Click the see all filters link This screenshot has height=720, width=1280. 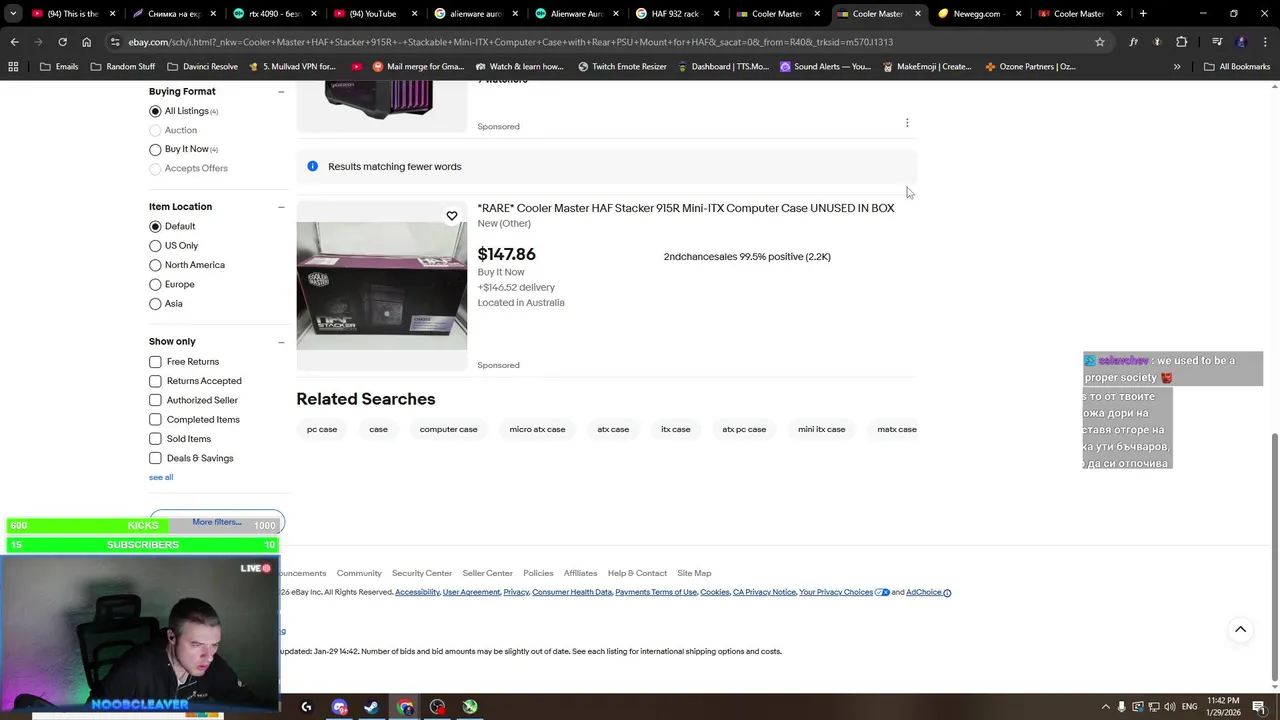tap(161, 478)
